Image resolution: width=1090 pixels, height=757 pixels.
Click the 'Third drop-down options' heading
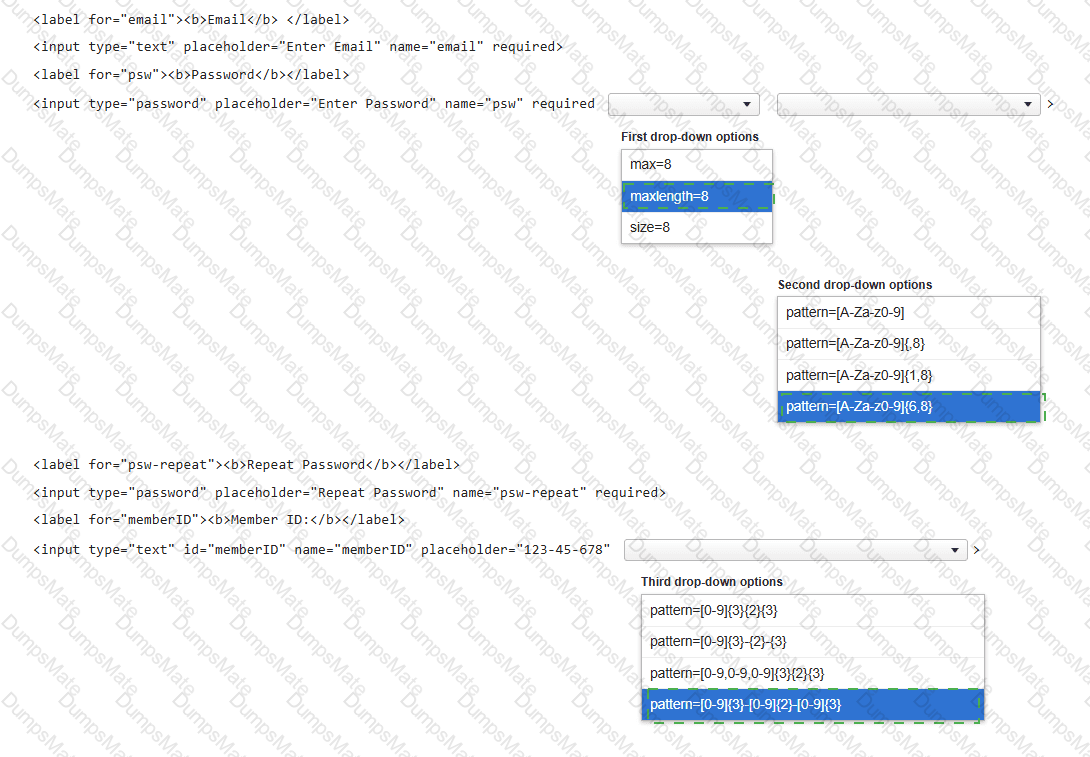[712, 582]
